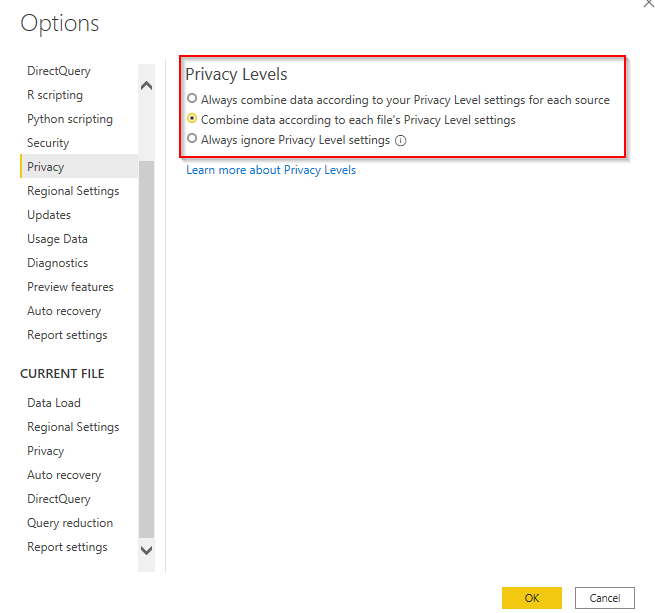Open the Query reduction options
The image size is (655, 613).
click(70, 523)
